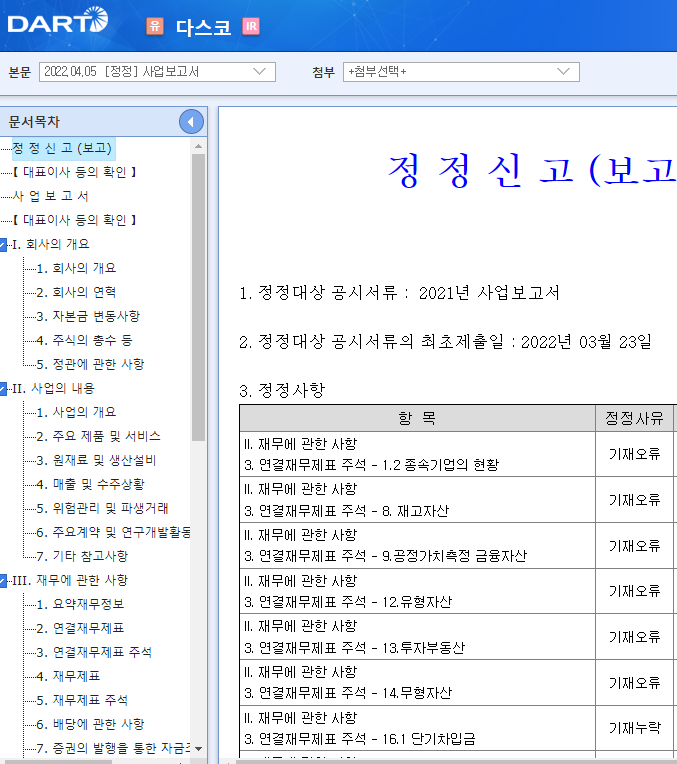Open 5. 재무제표 주석 tree item
This screenshot has width=677, height=764.
pyautogui.click(x=82, y=700)
